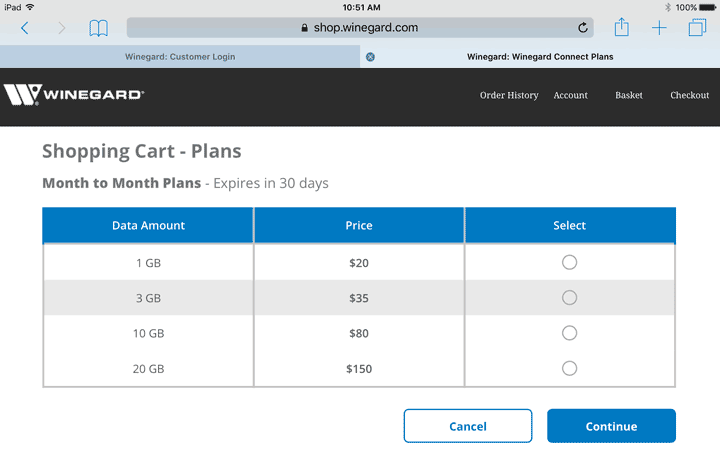720x474 pixels.
Task: Click the blue Continue button
Action: click(x=611, y=426)
